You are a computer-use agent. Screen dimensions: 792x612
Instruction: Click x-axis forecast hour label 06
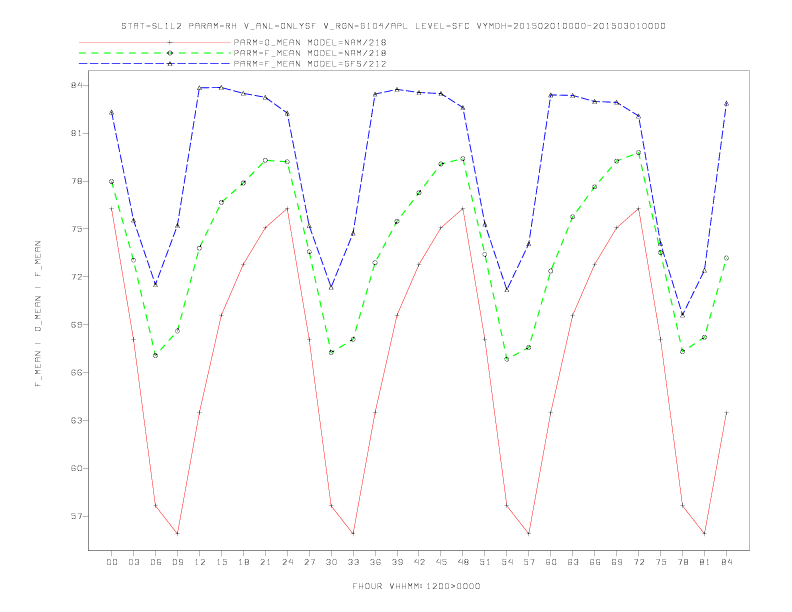[x=156, y=562]
